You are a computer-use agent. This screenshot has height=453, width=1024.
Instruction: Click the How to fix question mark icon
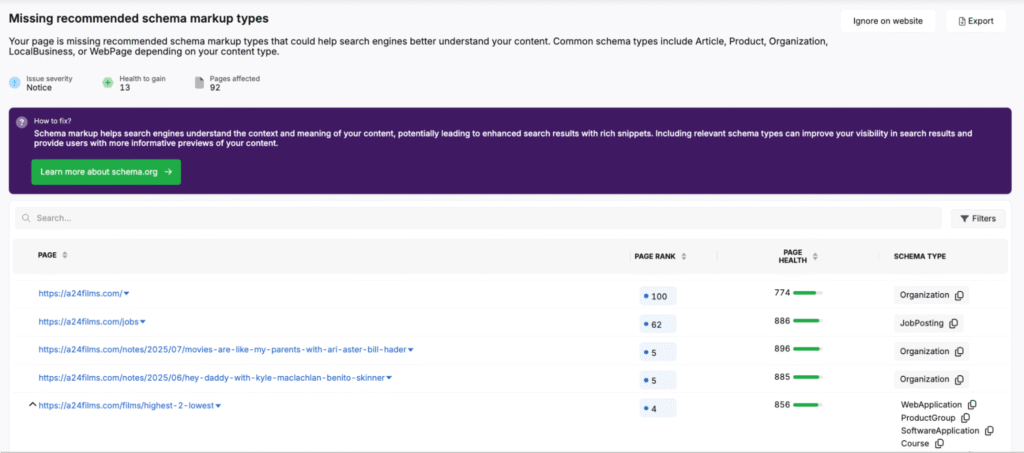tap(22, 122)
